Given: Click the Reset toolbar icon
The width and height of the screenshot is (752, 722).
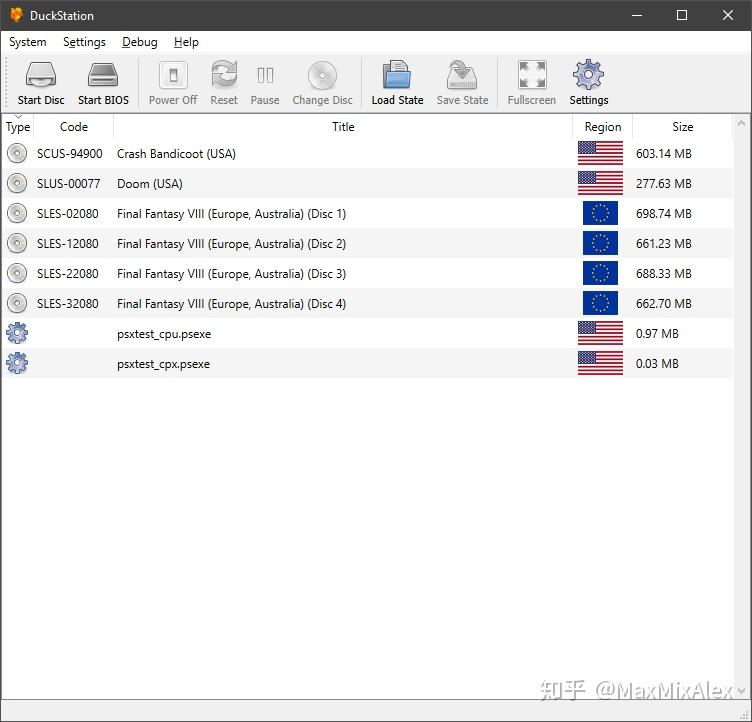Looking at the screenshot, I should [x=224, y=74].
